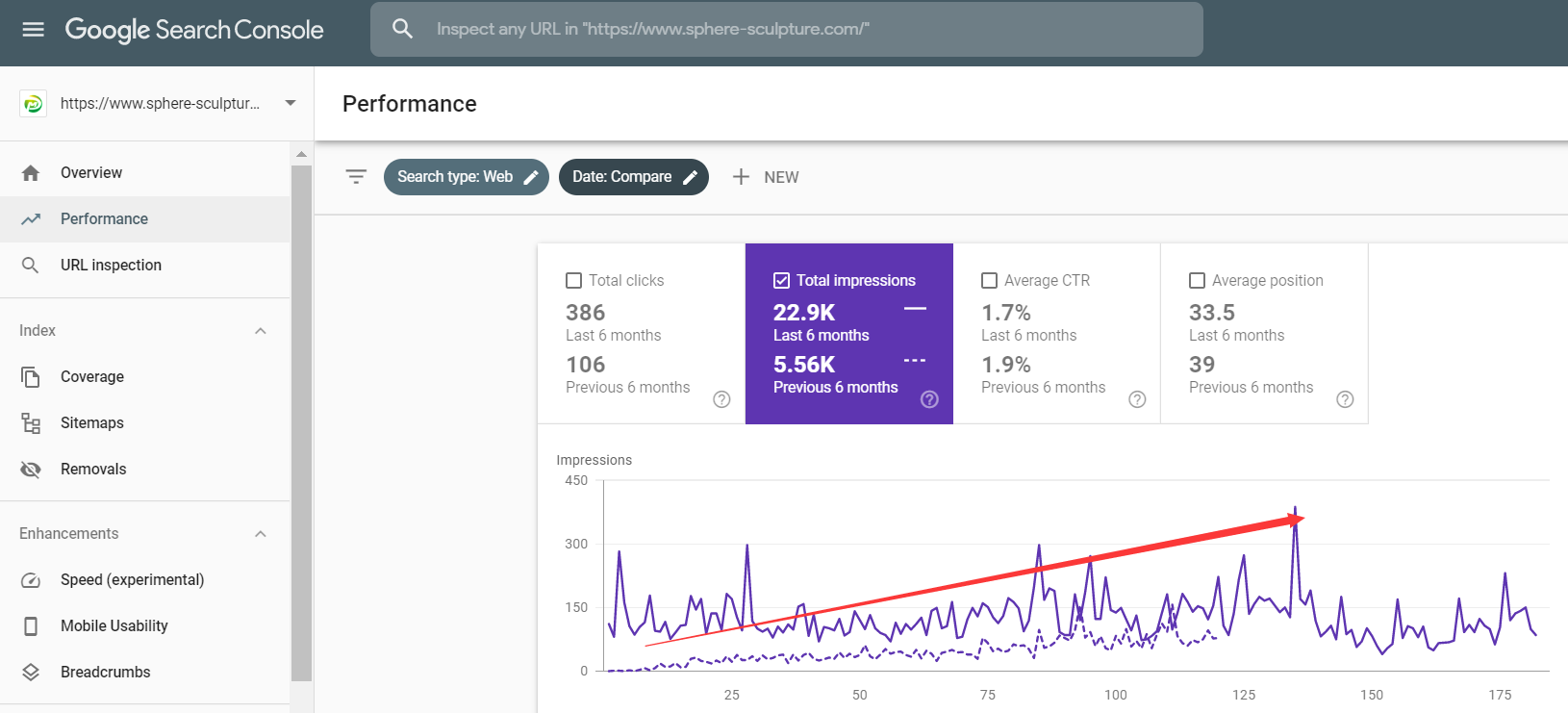Click the green property favicon icon

click(33, 103)
